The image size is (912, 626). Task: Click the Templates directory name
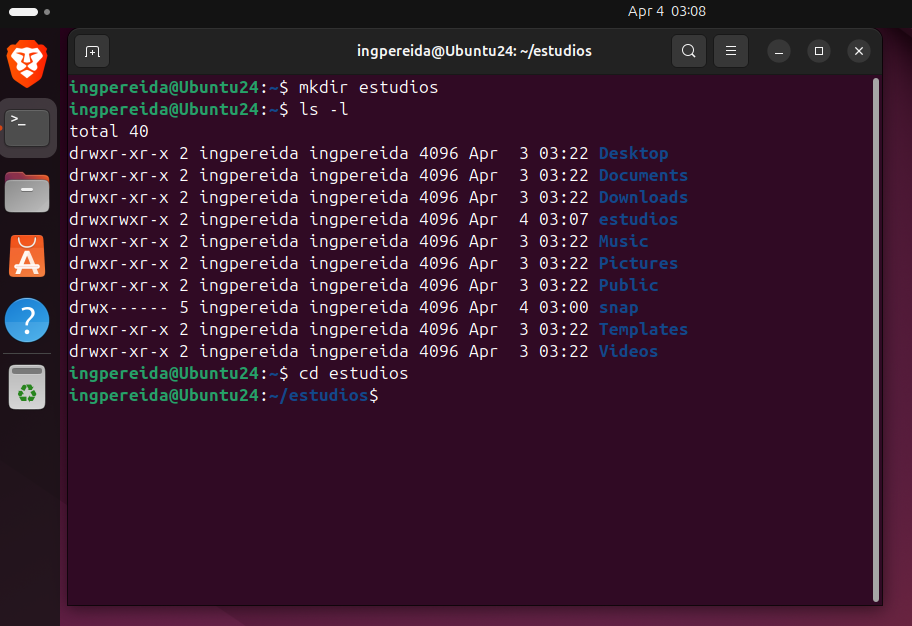pyautogui.click(x=643, y=329)
